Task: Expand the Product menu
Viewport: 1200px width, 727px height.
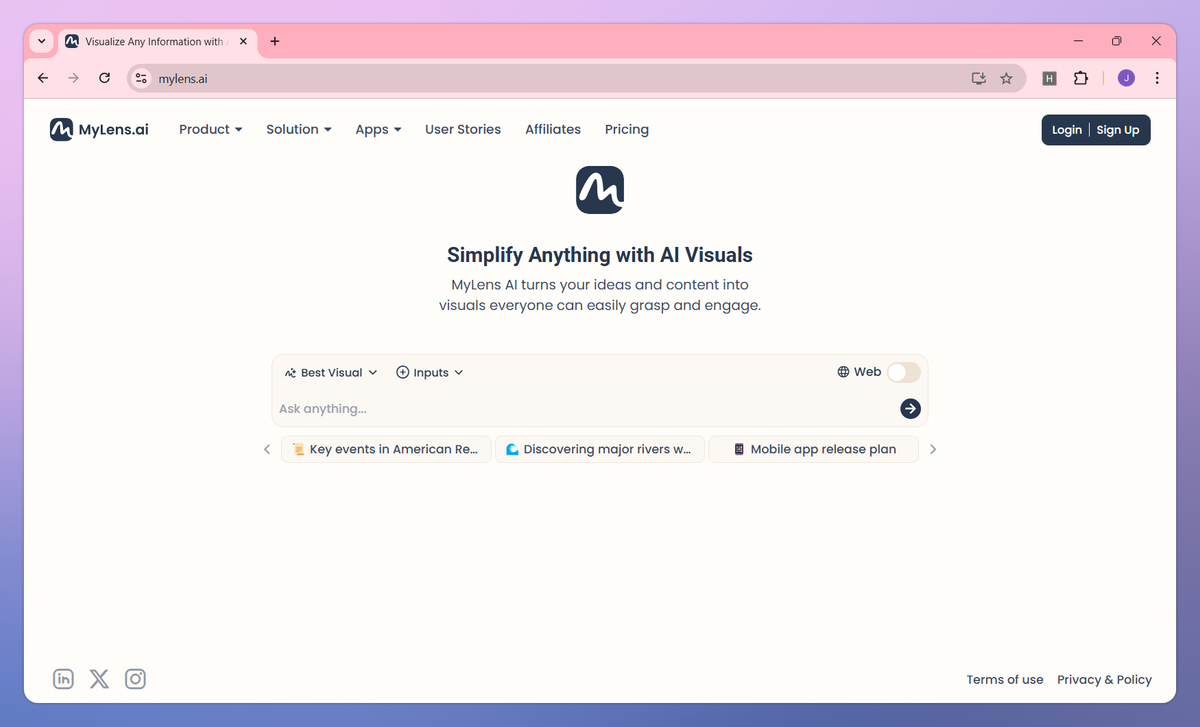Action: (211, 129)
